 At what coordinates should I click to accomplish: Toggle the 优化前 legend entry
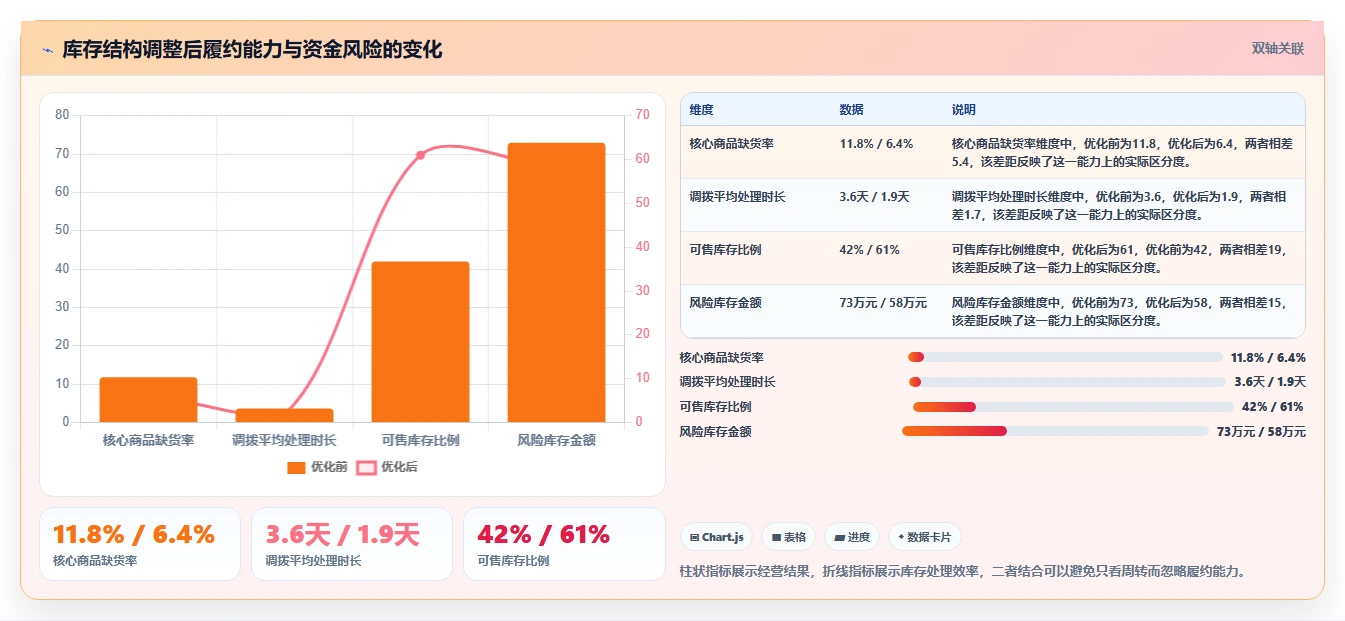(317, 467)
